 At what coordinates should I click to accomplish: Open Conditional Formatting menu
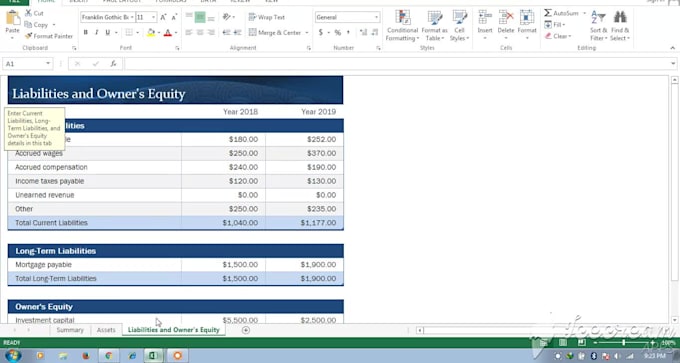pyautogui.click(x=402, y=26)
